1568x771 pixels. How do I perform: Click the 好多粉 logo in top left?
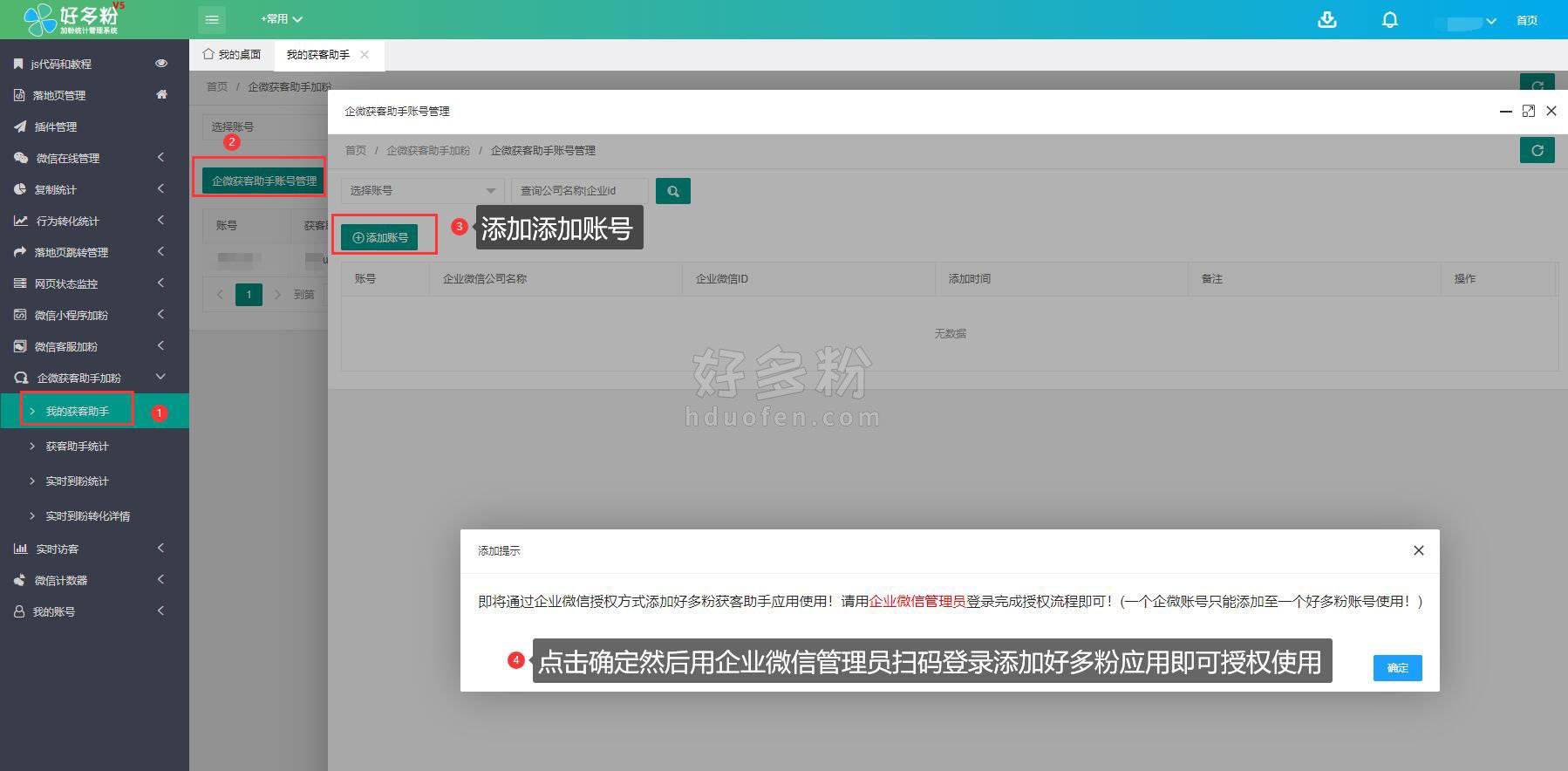point(74,18)
